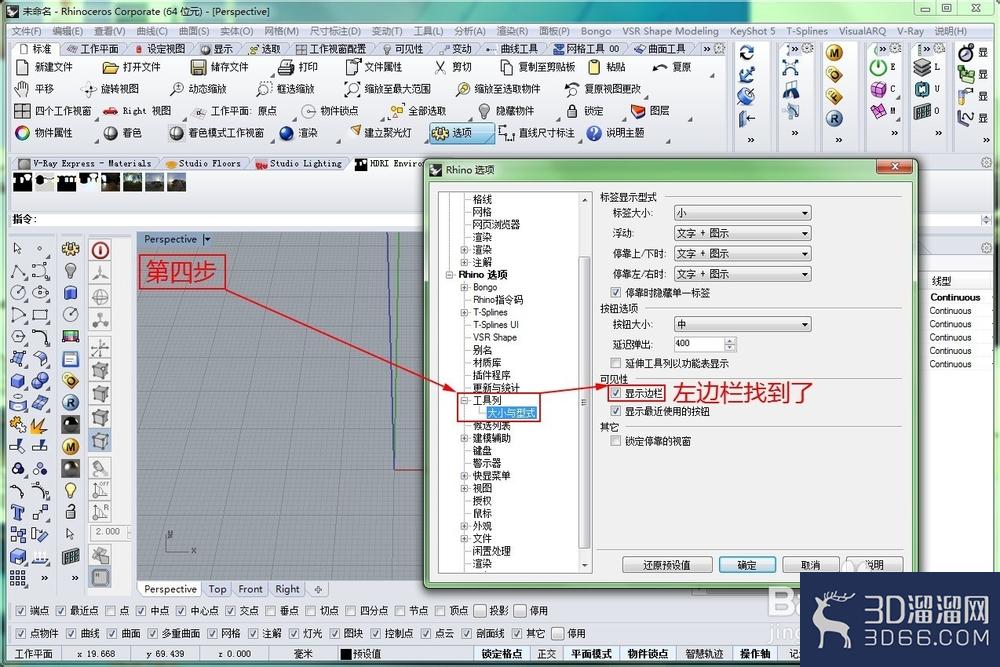The width and height of the screenshot is (1000, 667).
Task: Open 说明主题 help topics
Action: click(594, 133)
